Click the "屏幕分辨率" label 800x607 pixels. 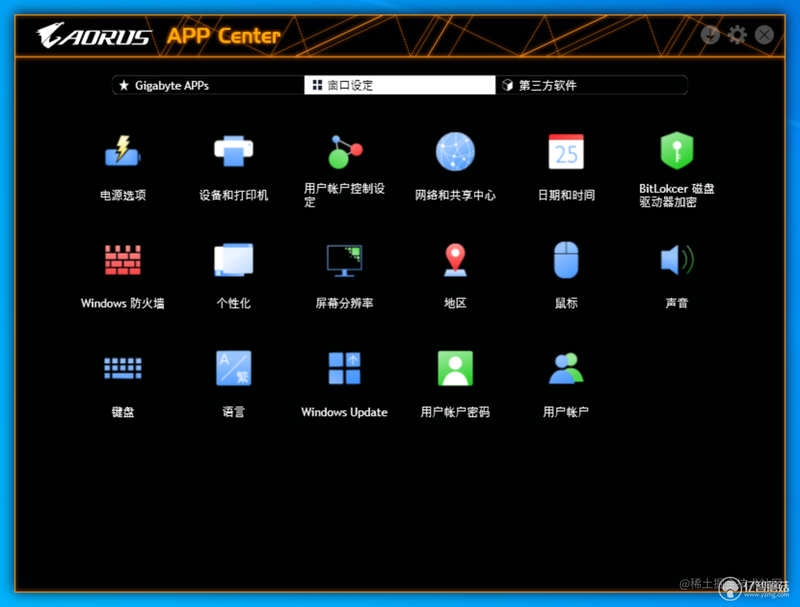click(344, 304)
